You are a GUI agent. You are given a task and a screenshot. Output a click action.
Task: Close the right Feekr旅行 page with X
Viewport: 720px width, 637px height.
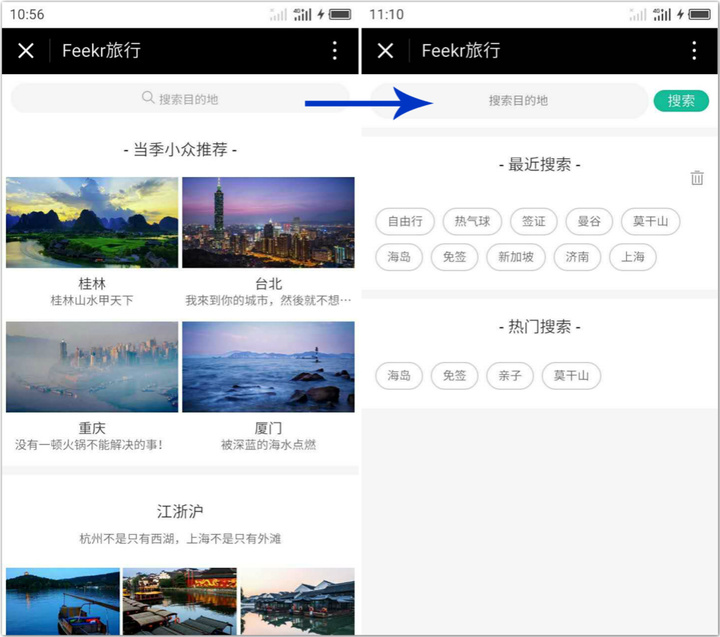pos(385,51)
